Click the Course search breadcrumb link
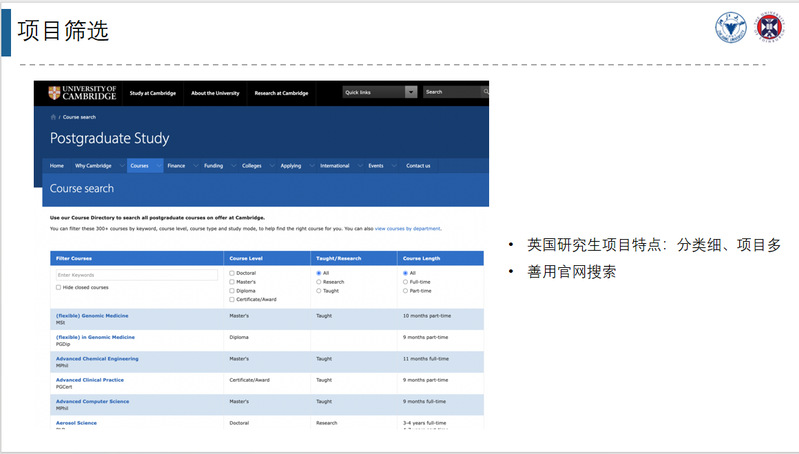Viewport: 799px width, 454px height. pyautogui.click(x=79, y=117)
